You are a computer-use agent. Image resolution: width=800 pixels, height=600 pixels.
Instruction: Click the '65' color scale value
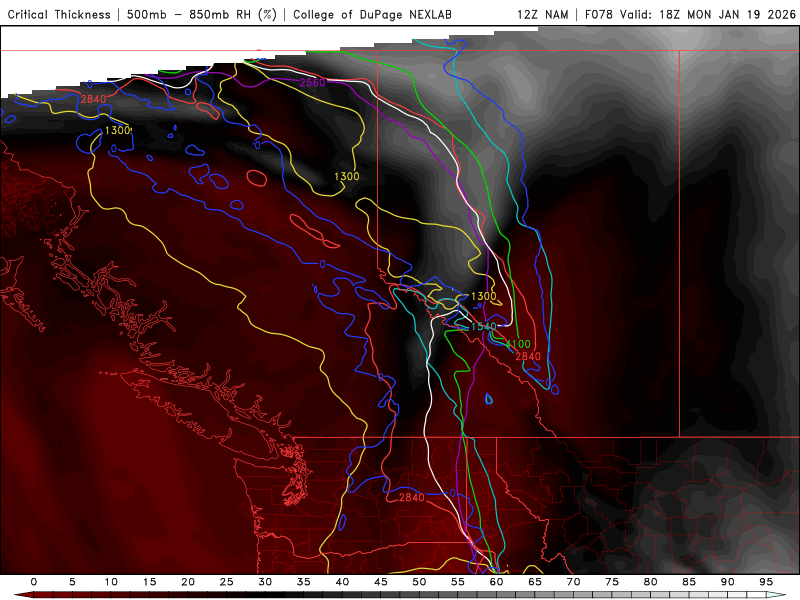[535, 582]
